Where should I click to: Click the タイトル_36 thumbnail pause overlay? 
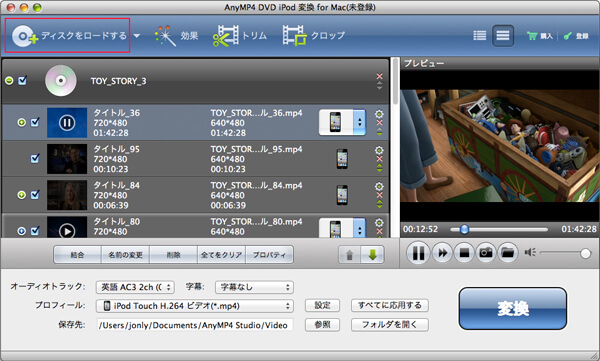pyautogui.click(x=67, y=123)
